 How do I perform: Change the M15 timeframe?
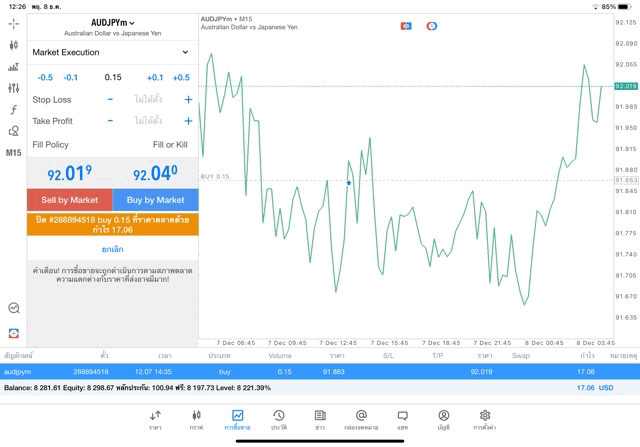click(x=13, y=153)
